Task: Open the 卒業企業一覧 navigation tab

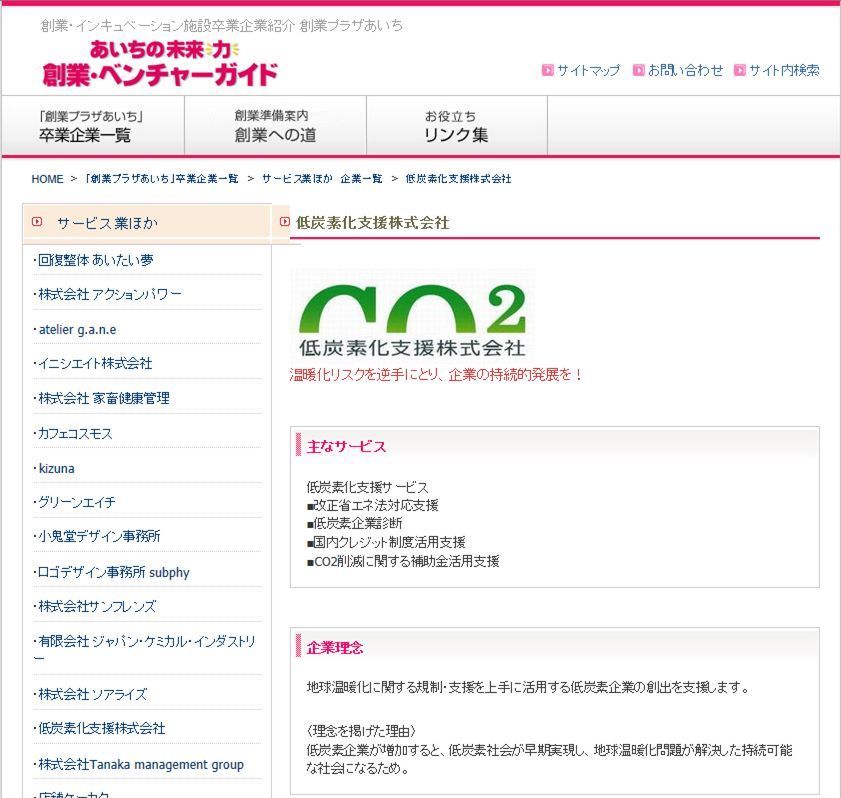Action: click(93, 126)
